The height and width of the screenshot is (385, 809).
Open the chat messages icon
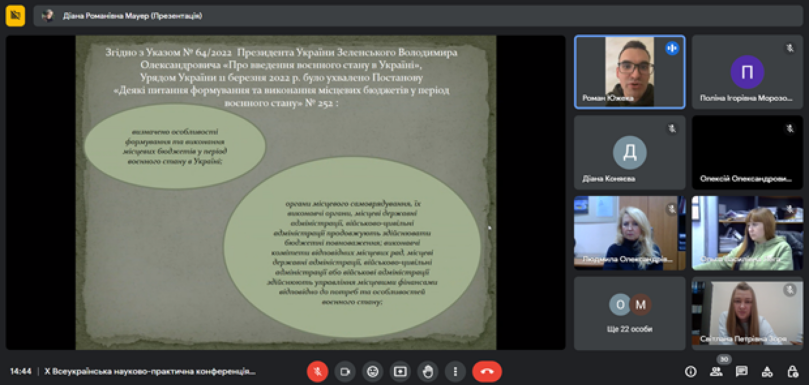(x=741, y=371)
